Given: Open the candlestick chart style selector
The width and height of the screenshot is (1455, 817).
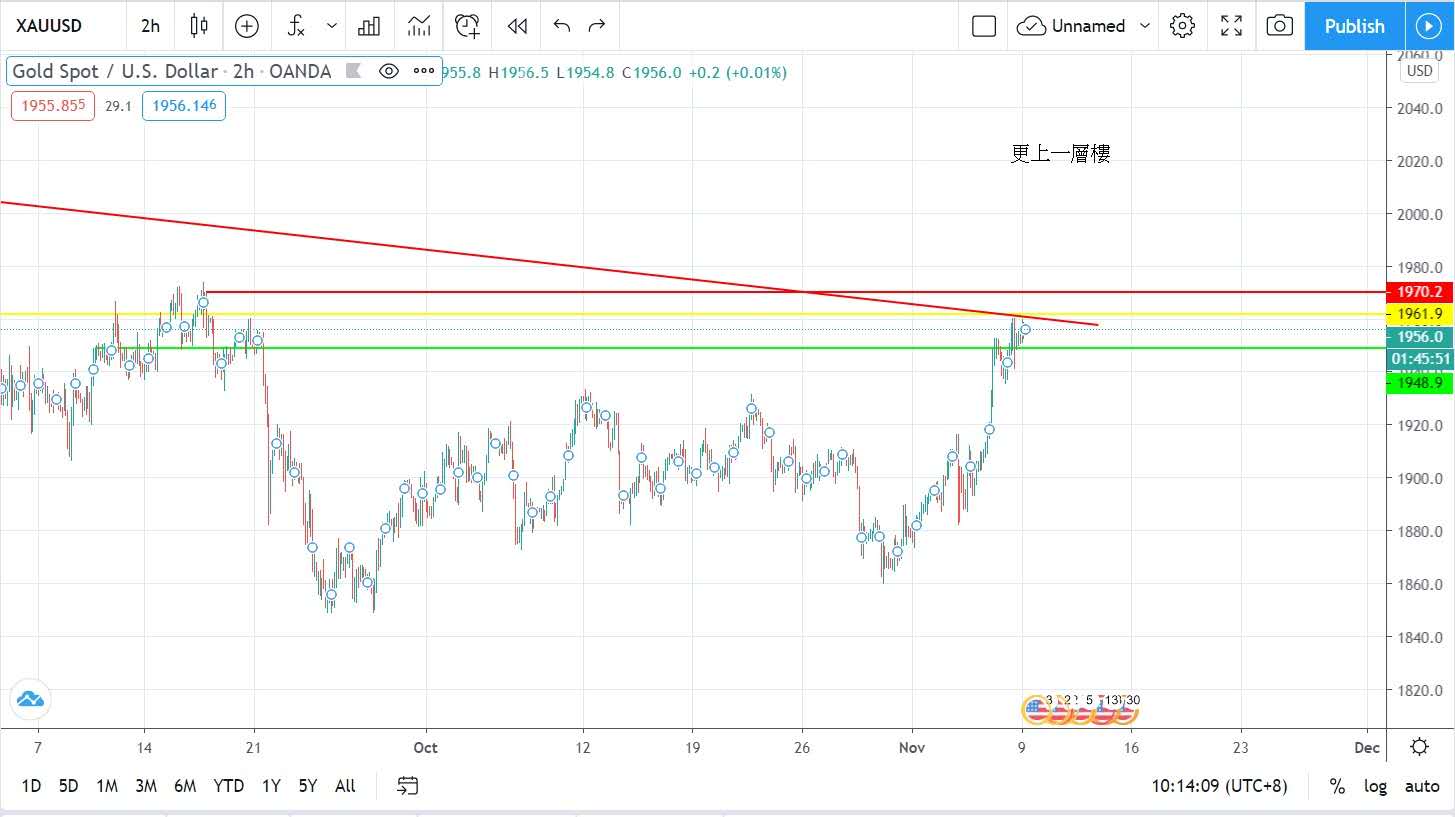Looking at the screenshot, I should (x=199, y=26).
